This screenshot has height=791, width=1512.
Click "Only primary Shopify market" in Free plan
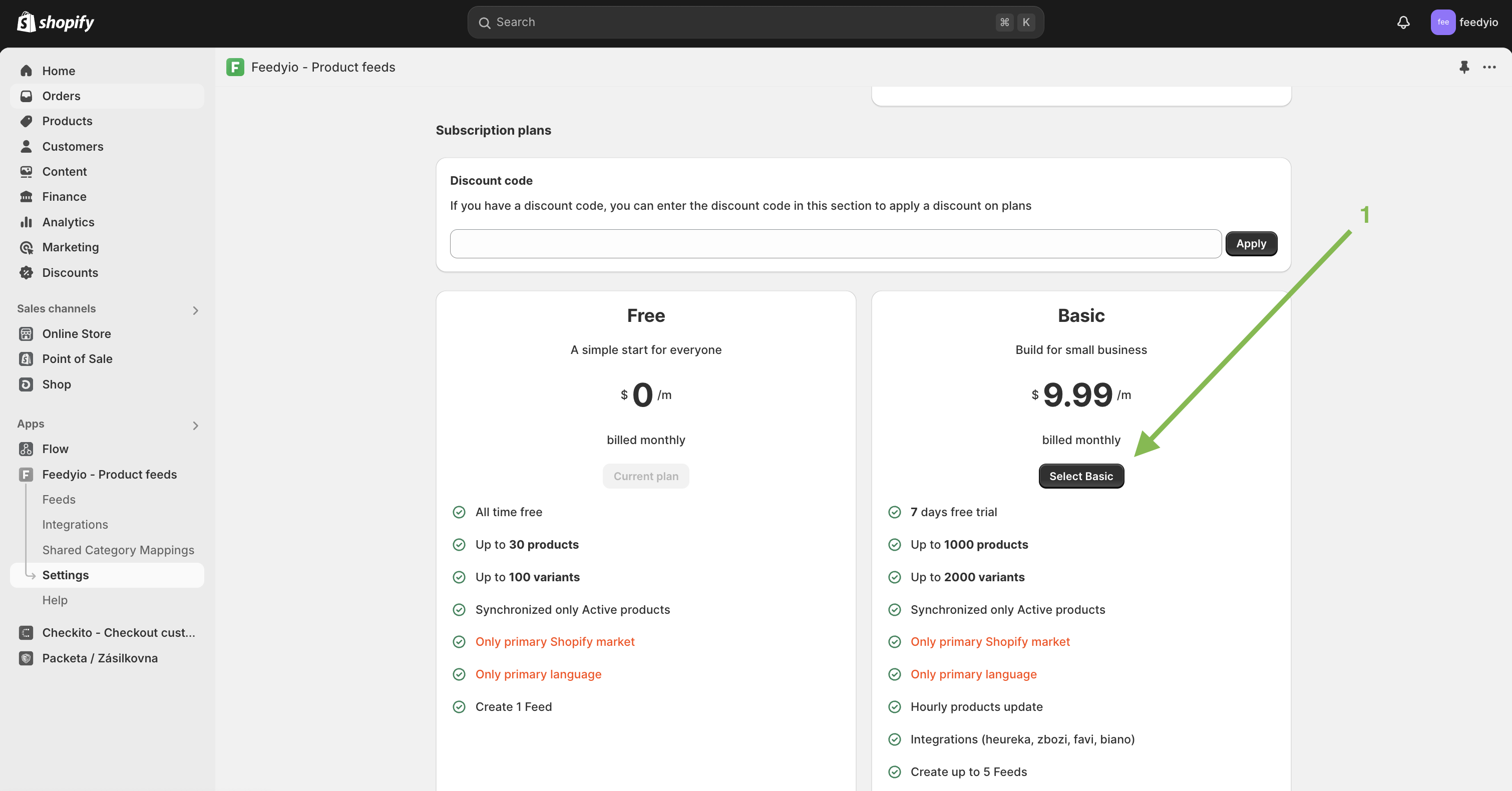point(555,641)
